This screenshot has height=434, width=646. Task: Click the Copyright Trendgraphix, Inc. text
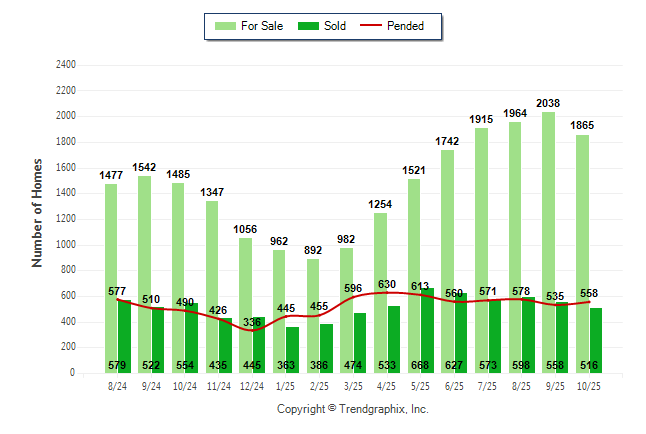coord(352,410)
